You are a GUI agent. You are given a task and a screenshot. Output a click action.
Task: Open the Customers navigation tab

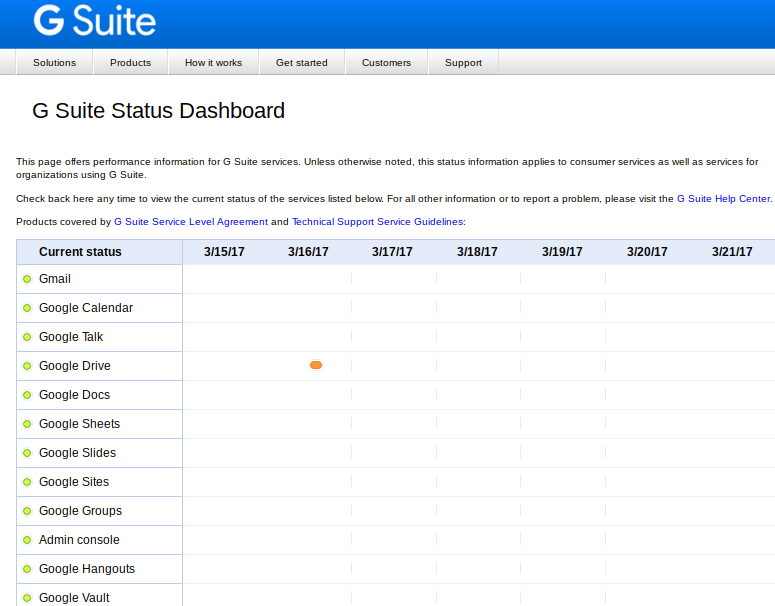tap(386, 63)
